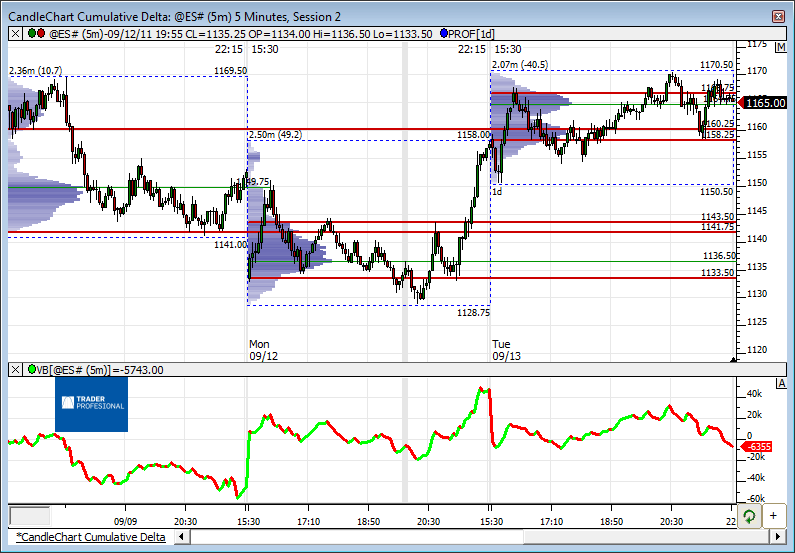The width and height of the screenshot is (795, 553).
Task: Click the 2.07m (-40.5) volume label
Action: [x=520, y=65]
